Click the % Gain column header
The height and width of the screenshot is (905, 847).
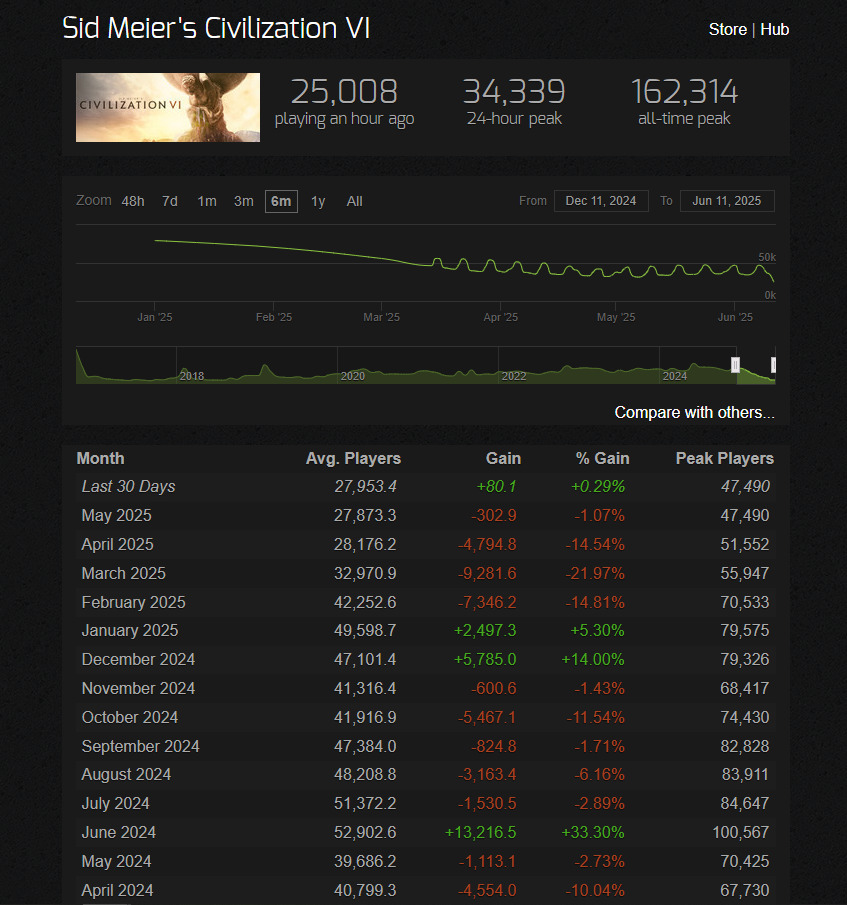coord(602,458)
